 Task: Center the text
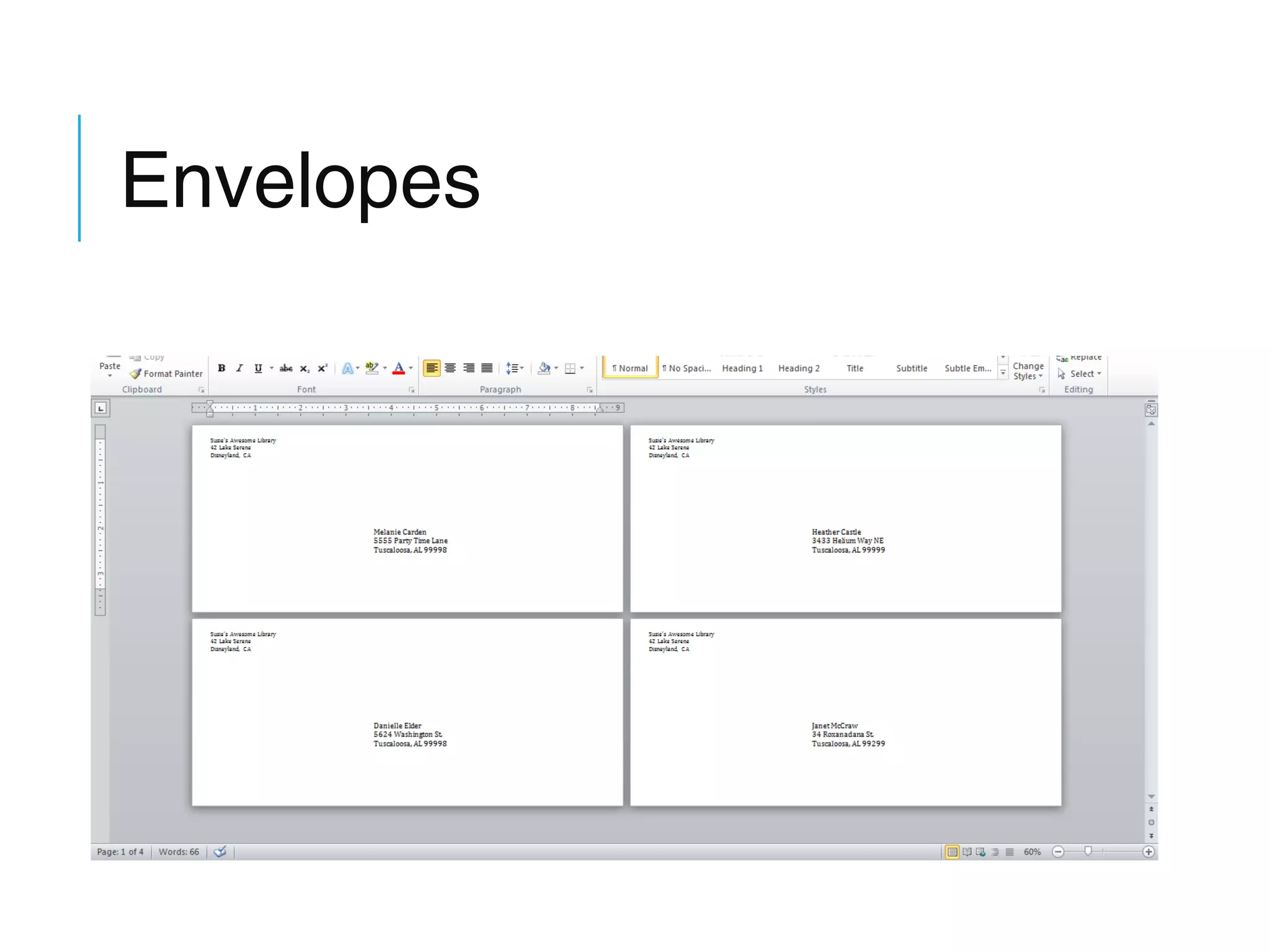pos(450,368)
